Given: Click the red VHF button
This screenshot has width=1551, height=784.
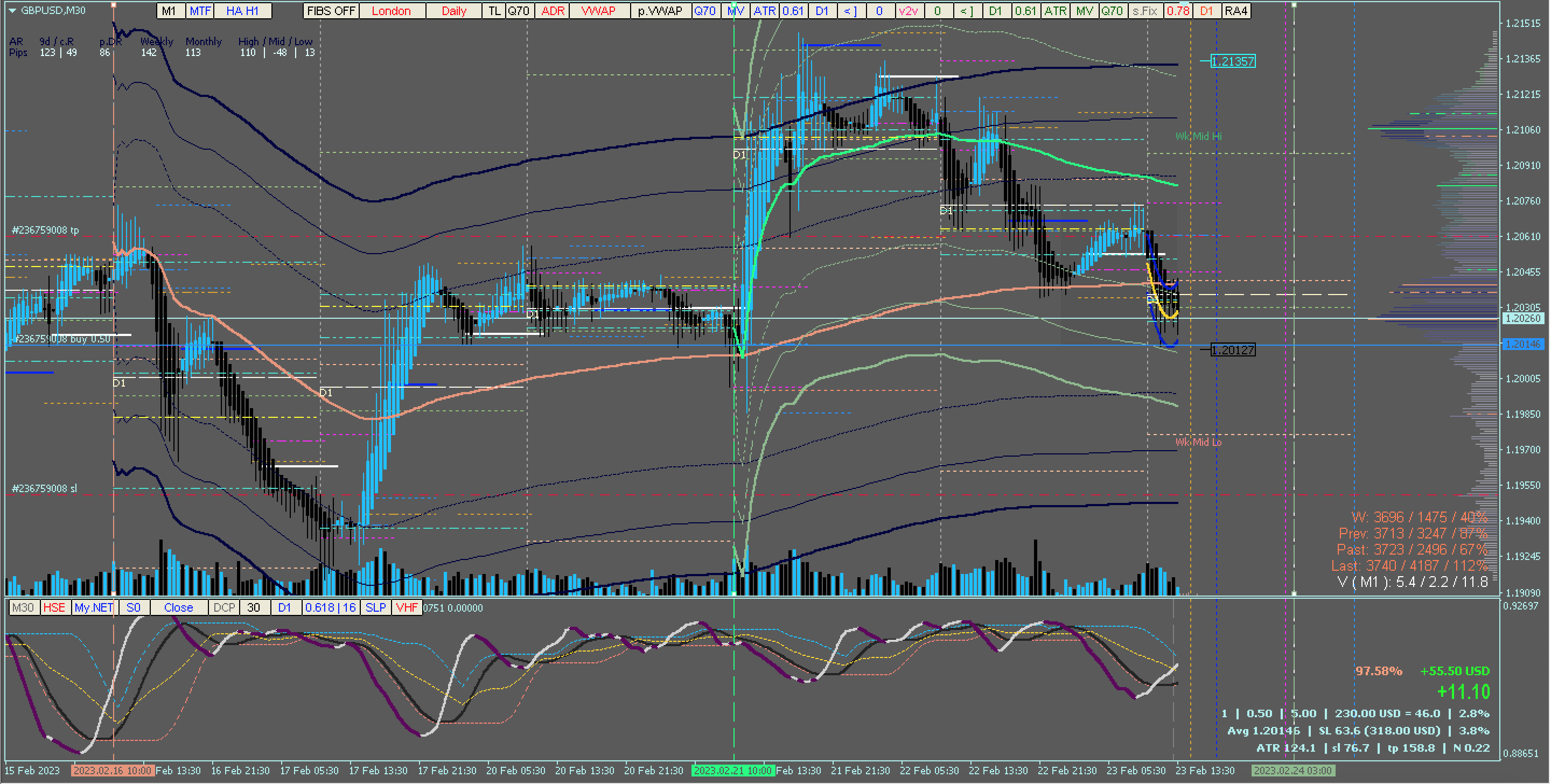Looking at the screenshot, I should tap(407, 607).
